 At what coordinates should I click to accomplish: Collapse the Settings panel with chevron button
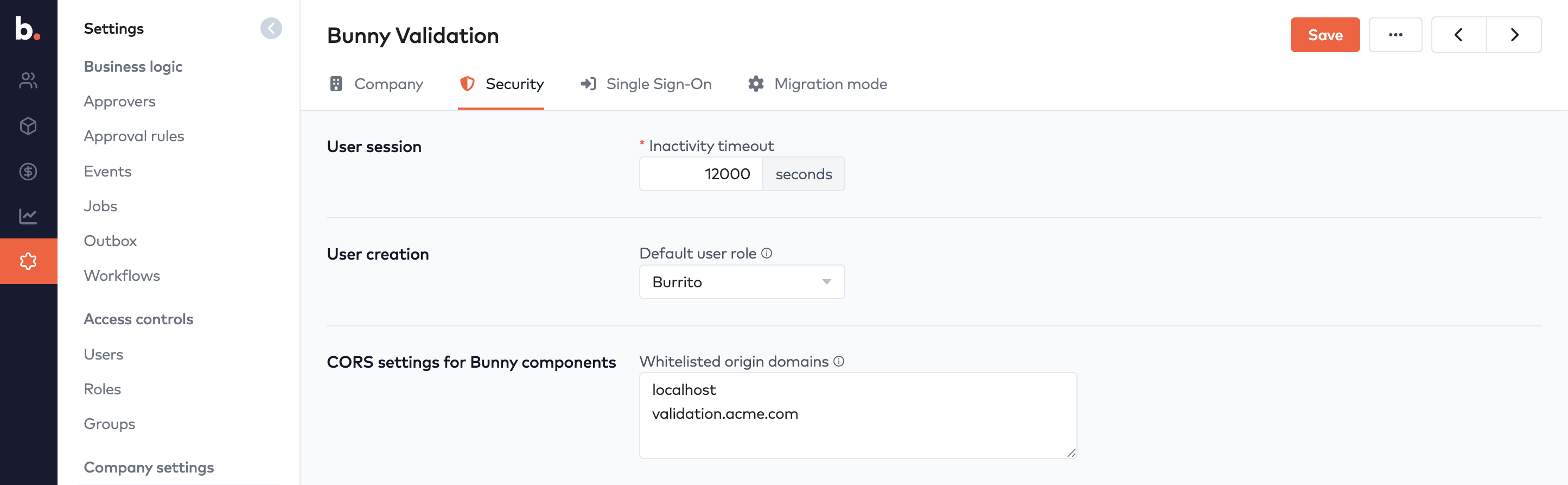point(271,28)
